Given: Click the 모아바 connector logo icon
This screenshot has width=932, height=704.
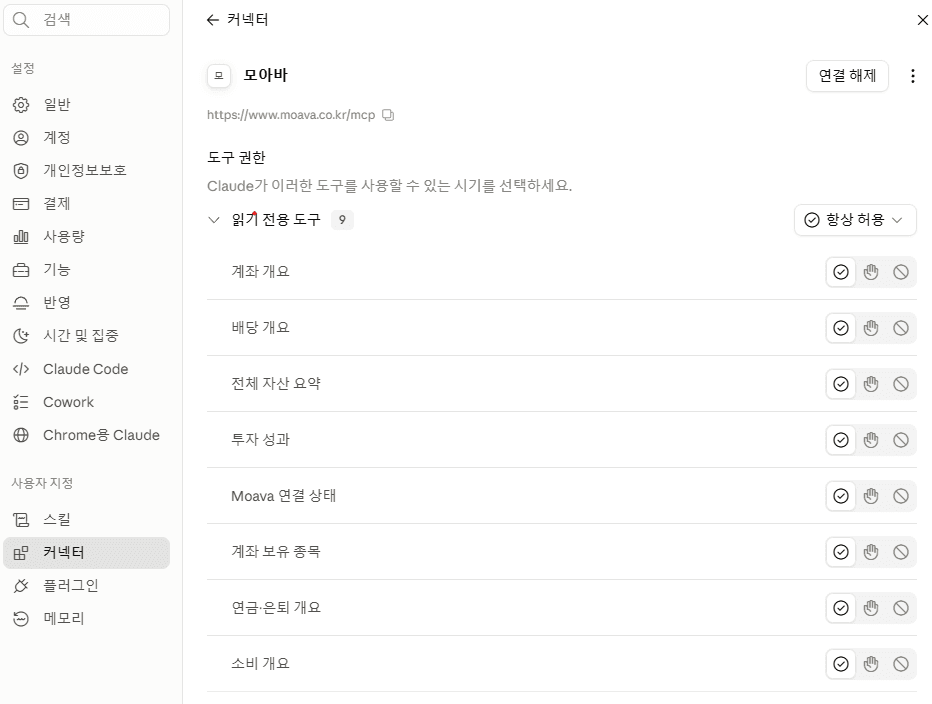Looking at the screenshot, I should 219,76.
